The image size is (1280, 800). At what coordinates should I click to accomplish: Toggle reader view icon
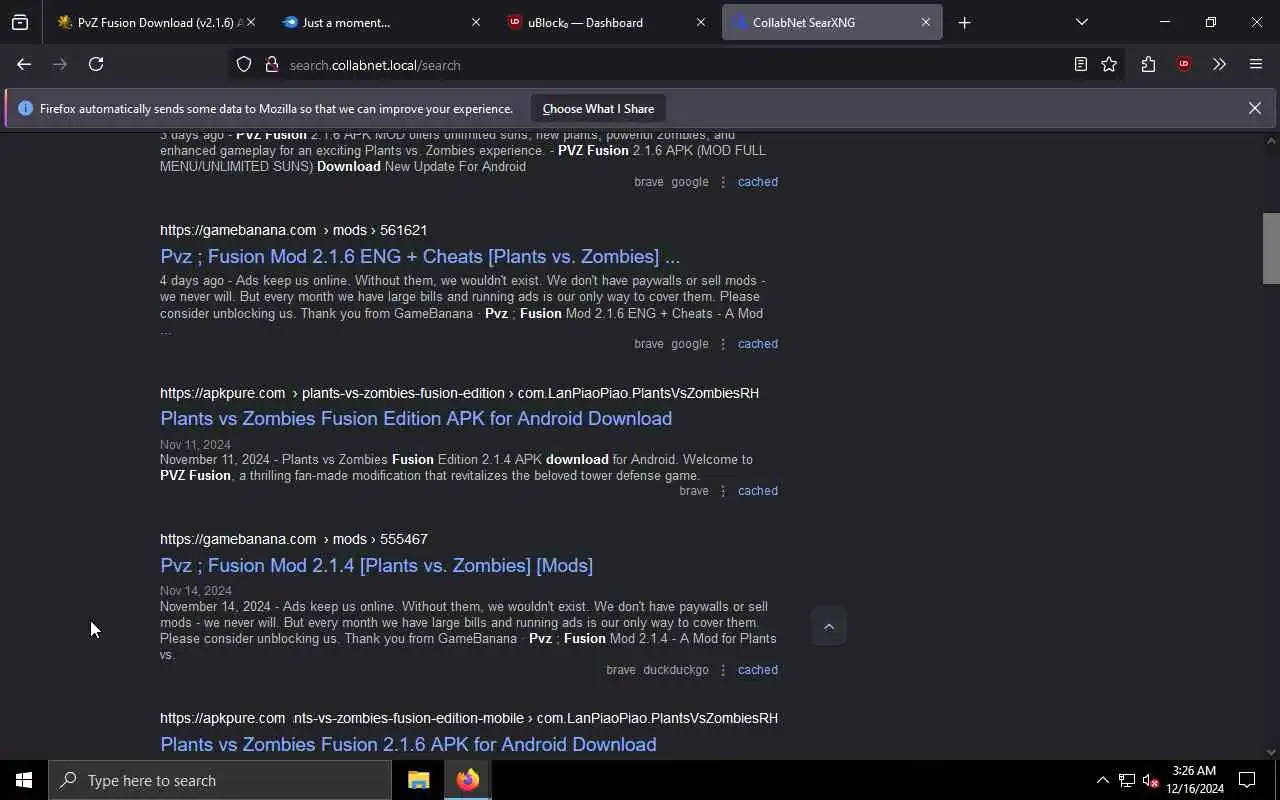click(x=1080, y=64)
